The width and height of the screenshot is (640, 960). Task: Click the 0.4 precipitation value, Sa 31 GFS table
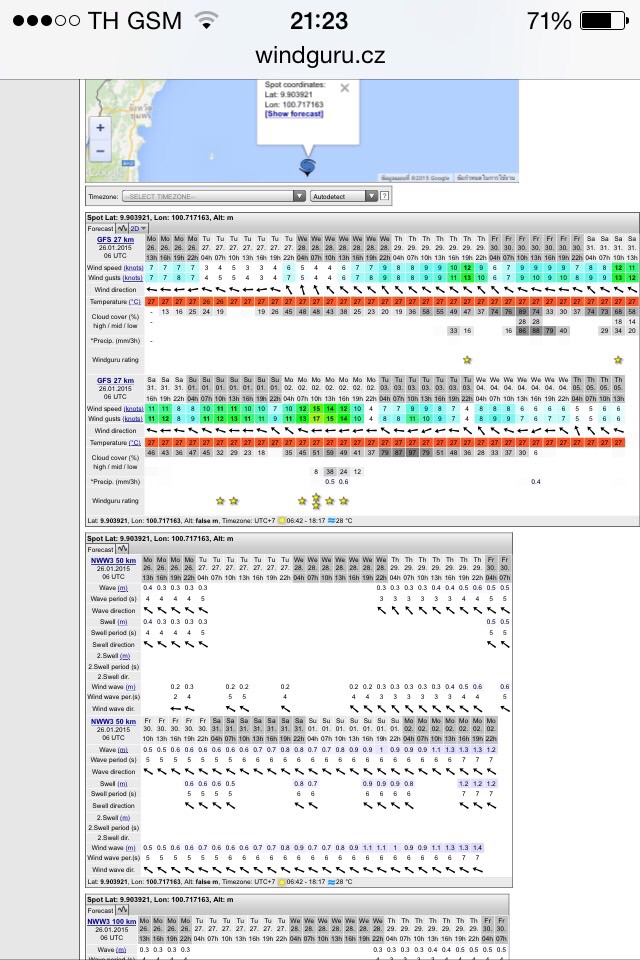pos(536,482)
